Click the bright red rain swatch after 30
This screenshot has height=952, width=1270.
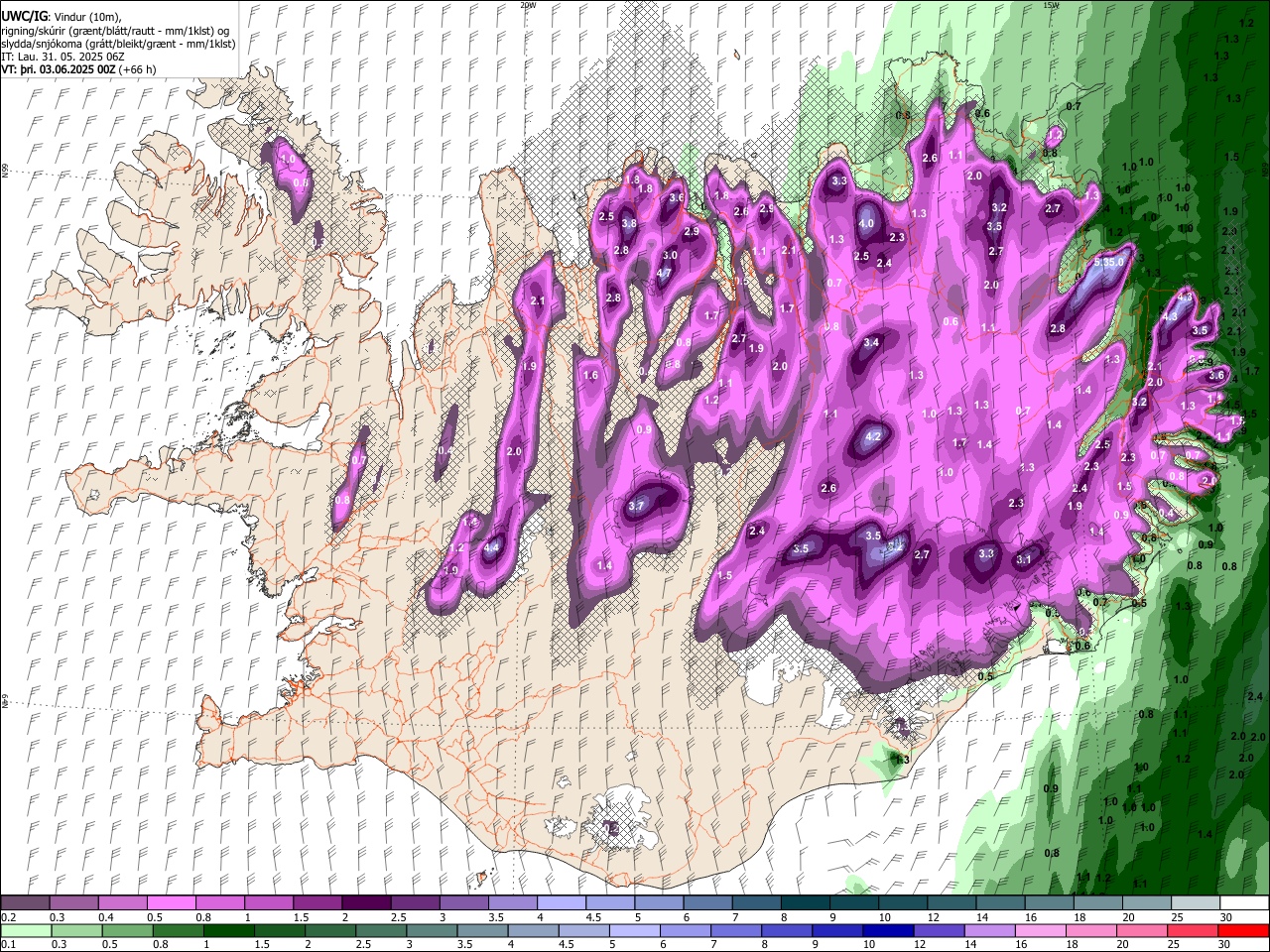[x=1242, y=930]
